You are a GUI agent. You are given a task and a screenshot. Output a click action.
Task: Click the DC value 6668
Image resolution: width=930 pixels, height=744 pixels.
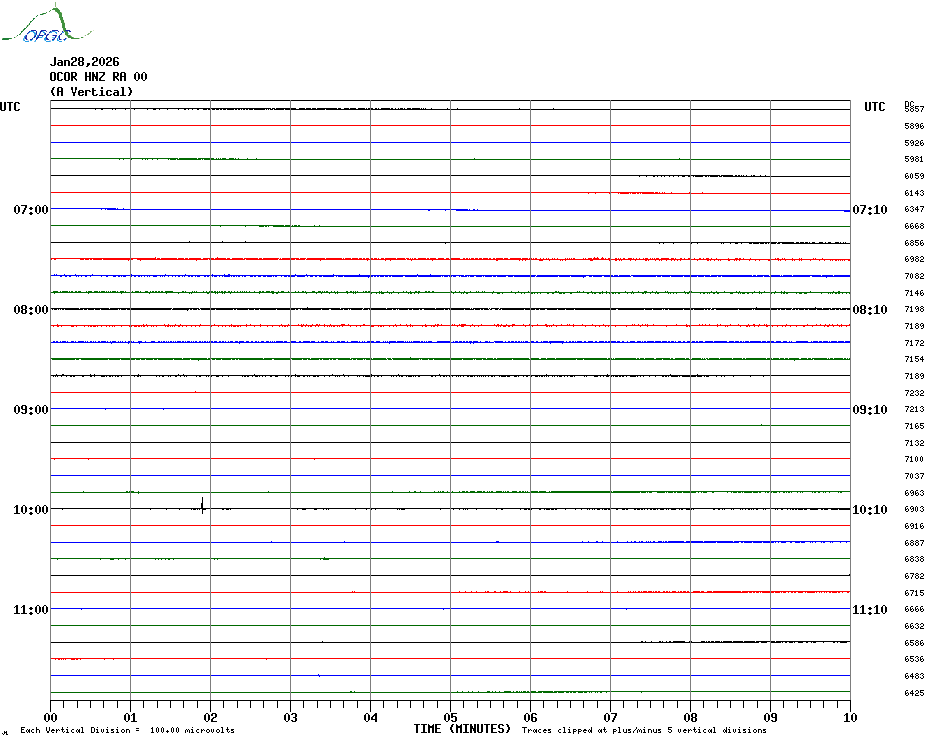point(914,226)
